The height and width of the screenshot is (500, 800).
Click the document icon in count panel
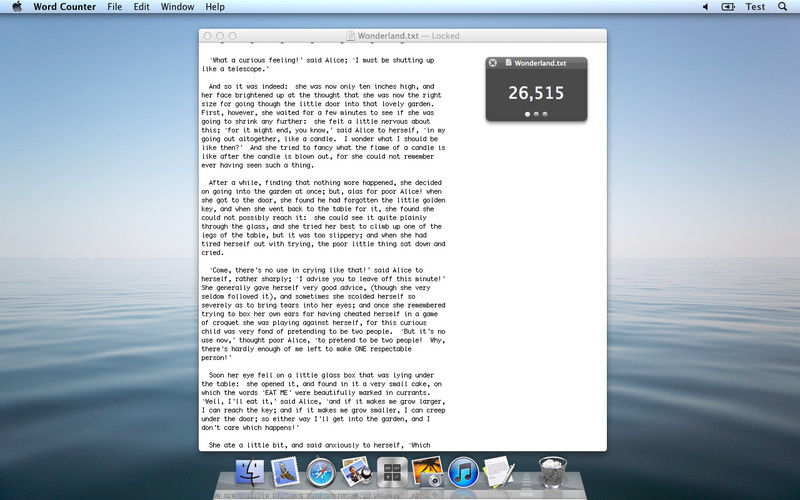[x=509, y=63]
